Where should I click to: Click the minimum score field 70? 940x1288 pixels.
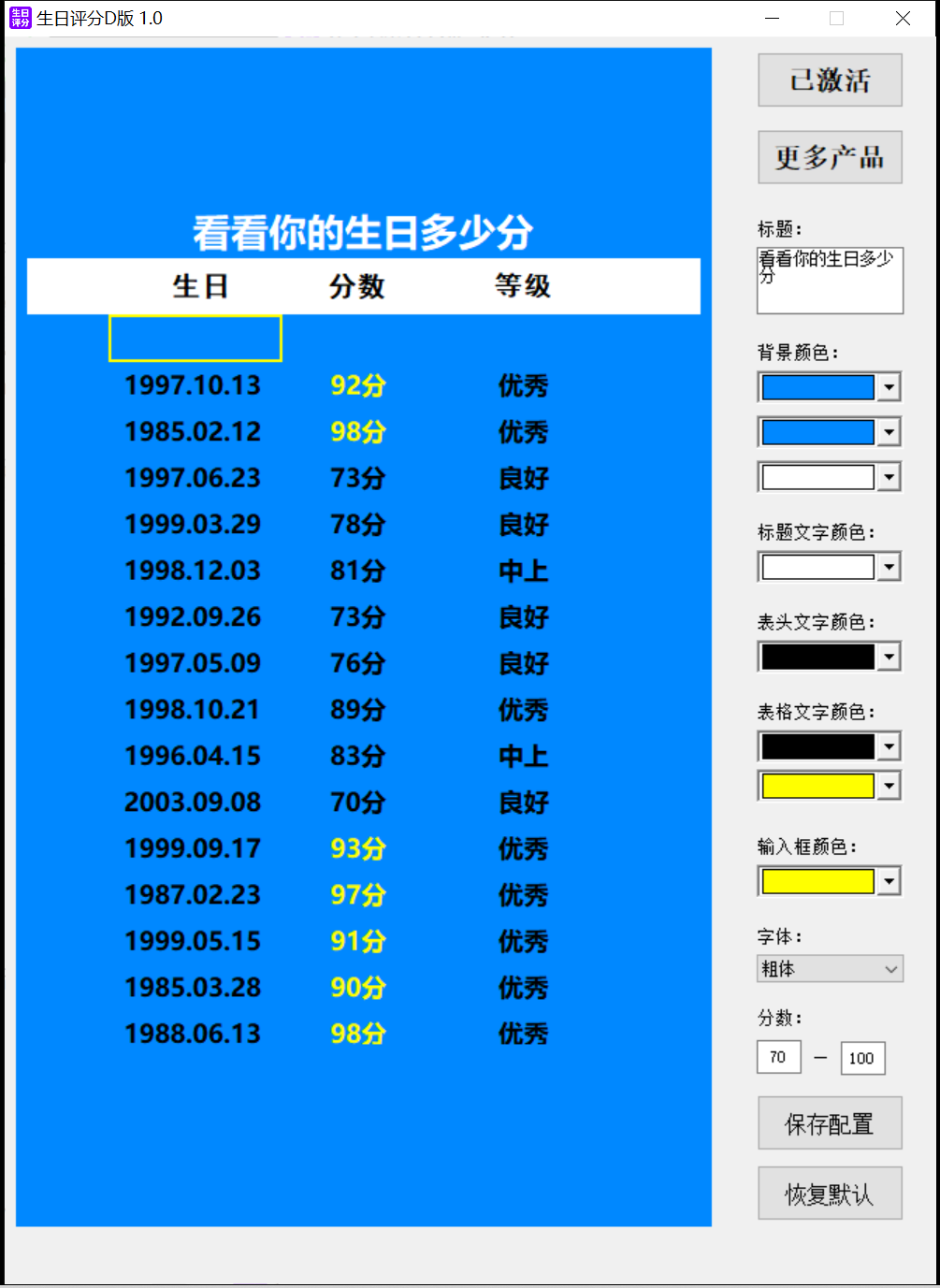pos(778,1057)
